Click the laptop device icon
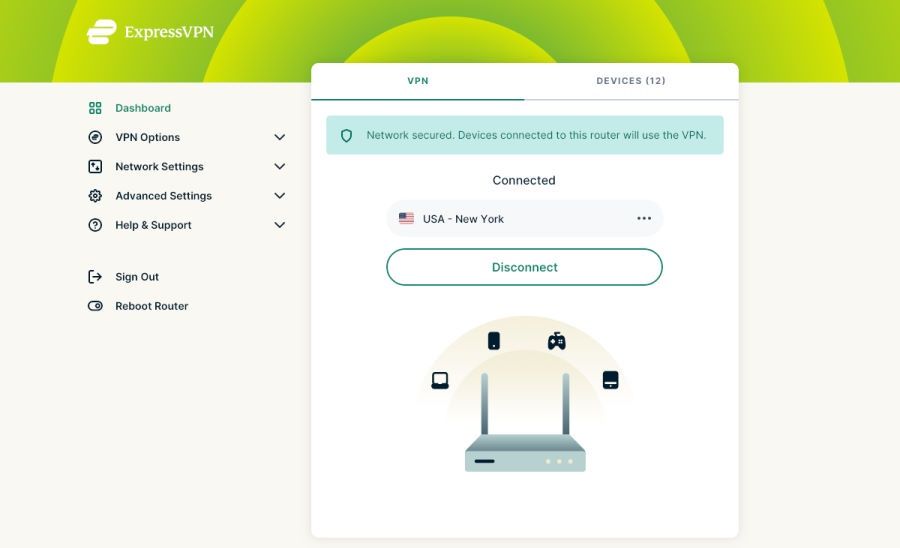900x548 pixels. pyautogui.click(x=440, y=380)
